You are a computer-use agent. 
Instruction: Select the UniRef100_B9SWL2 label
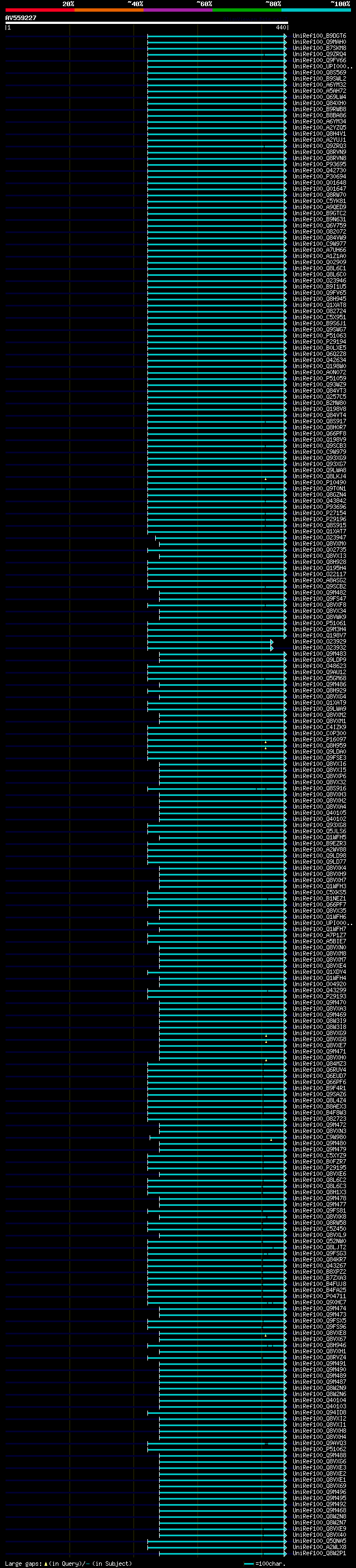point(319,78)
